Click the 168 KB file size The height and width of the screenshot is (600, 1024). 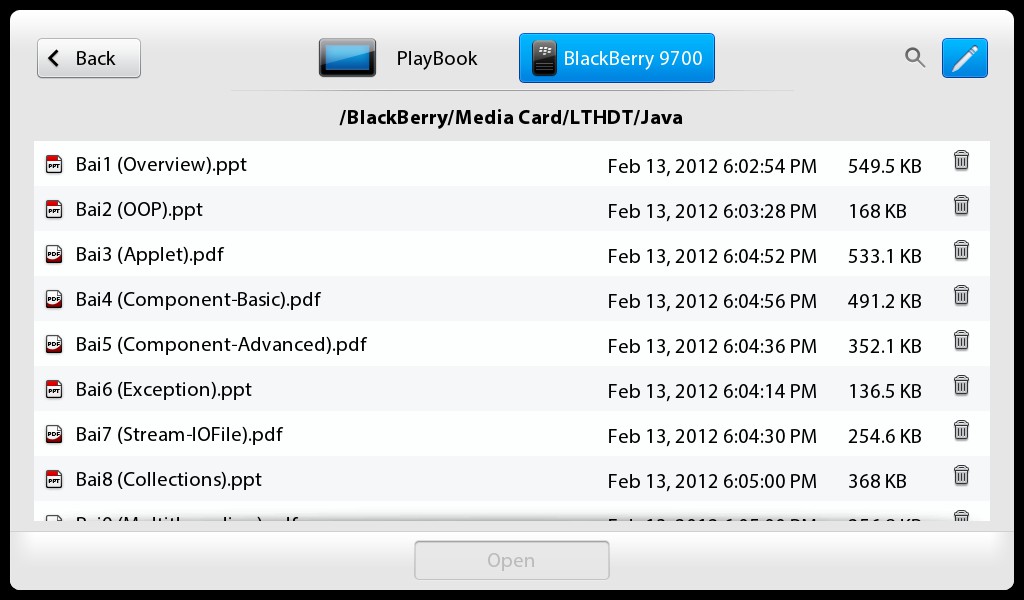pyautogui.click(x=877, y=212)
